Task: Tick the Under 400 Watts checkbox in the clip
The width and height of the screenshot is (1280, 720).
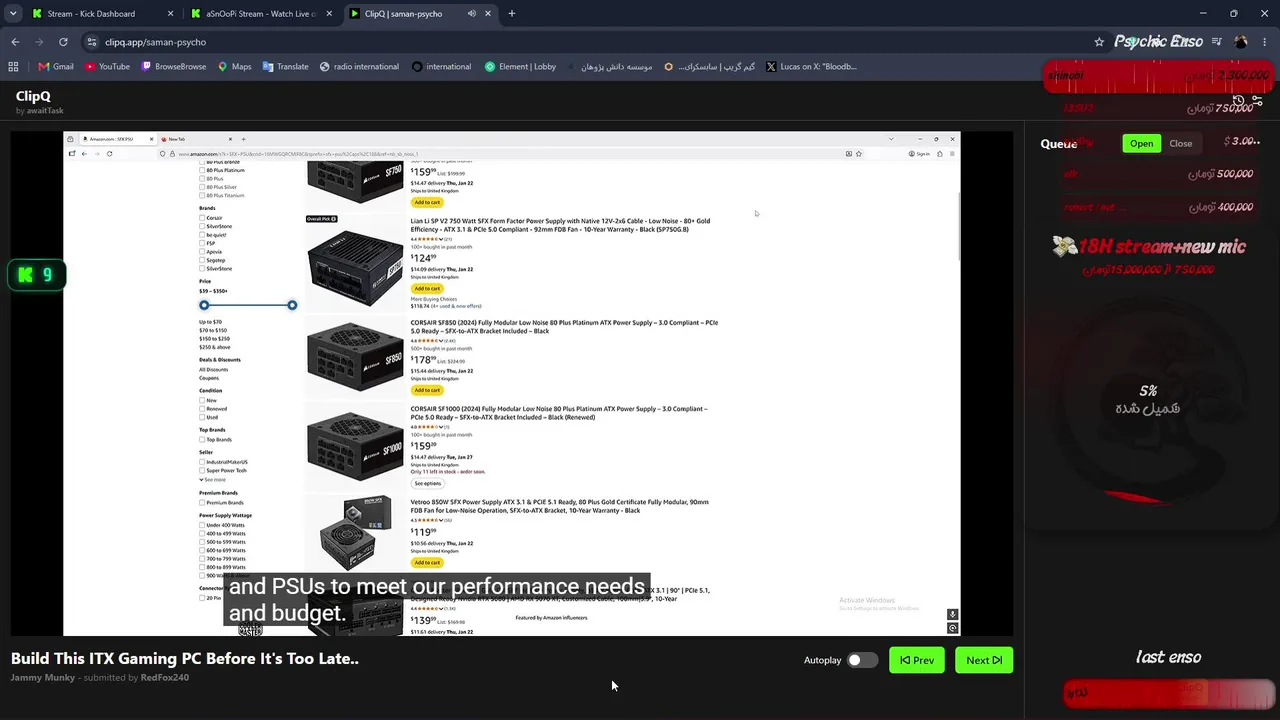Action: click(x=202, y=525)
